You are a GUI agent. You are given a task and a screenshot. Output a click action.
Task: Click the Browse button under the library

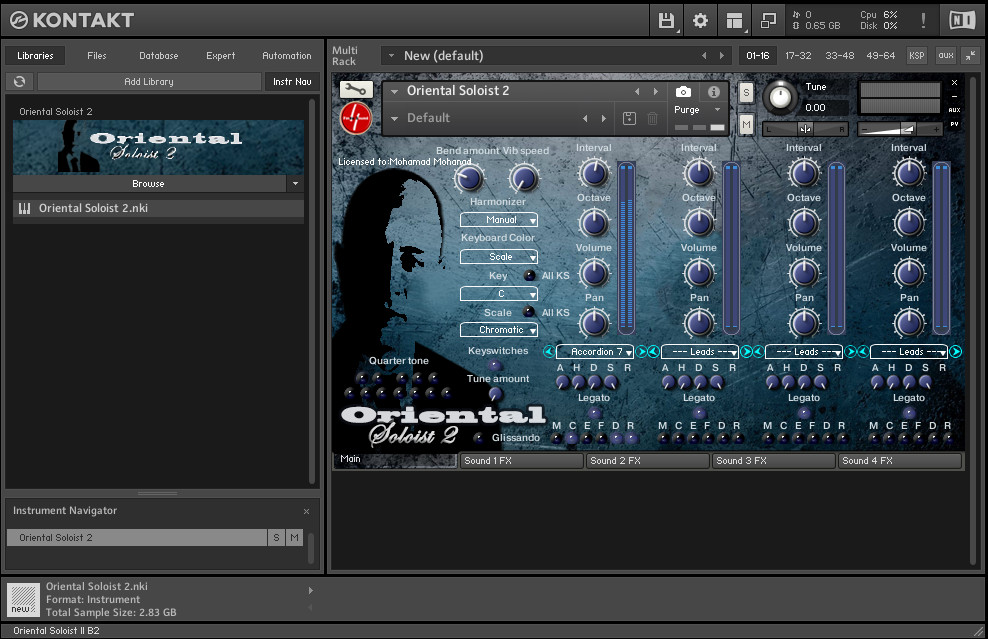149,183
